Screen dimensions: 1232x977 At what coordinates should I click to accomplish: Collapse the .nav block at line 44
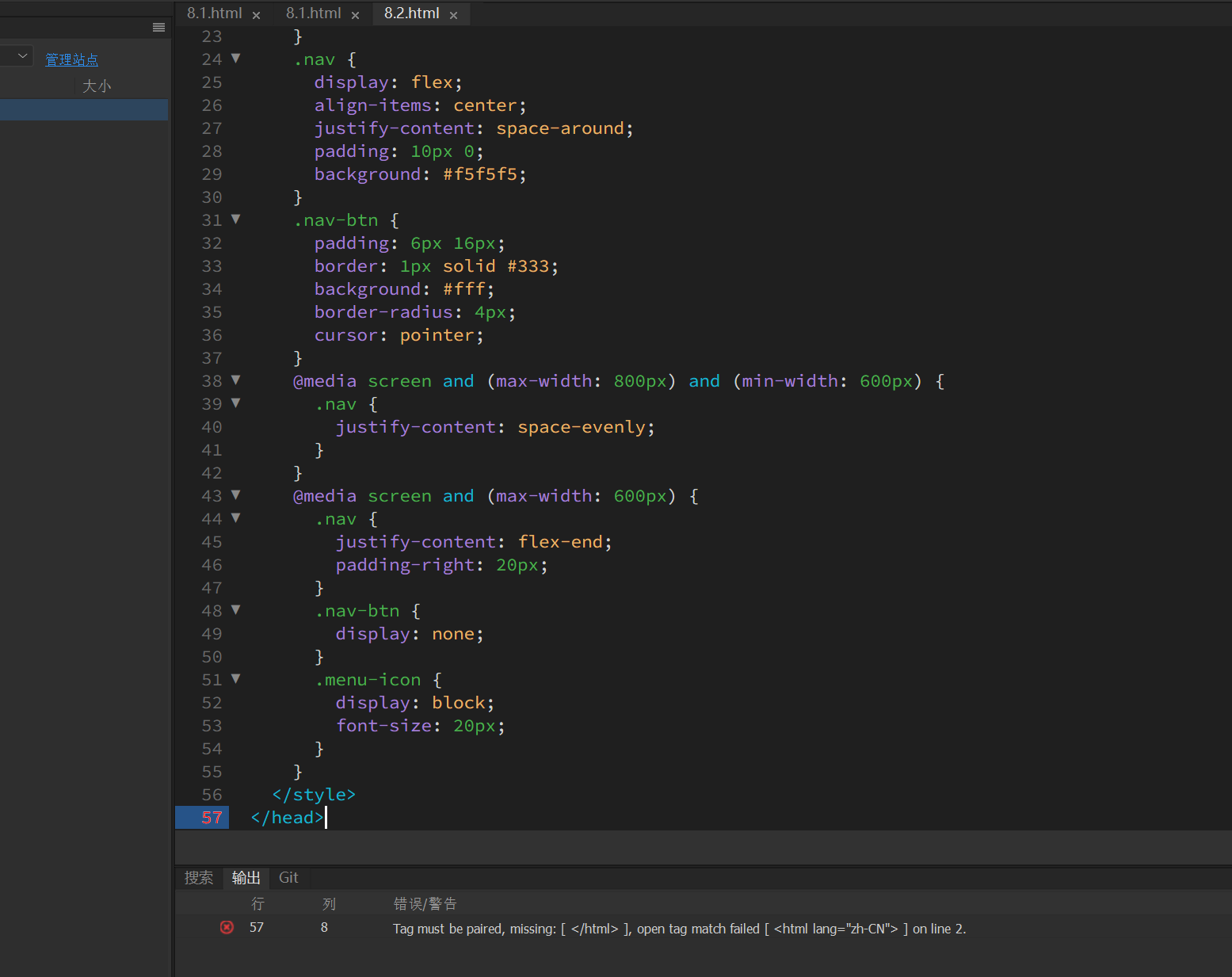(235, 518)
